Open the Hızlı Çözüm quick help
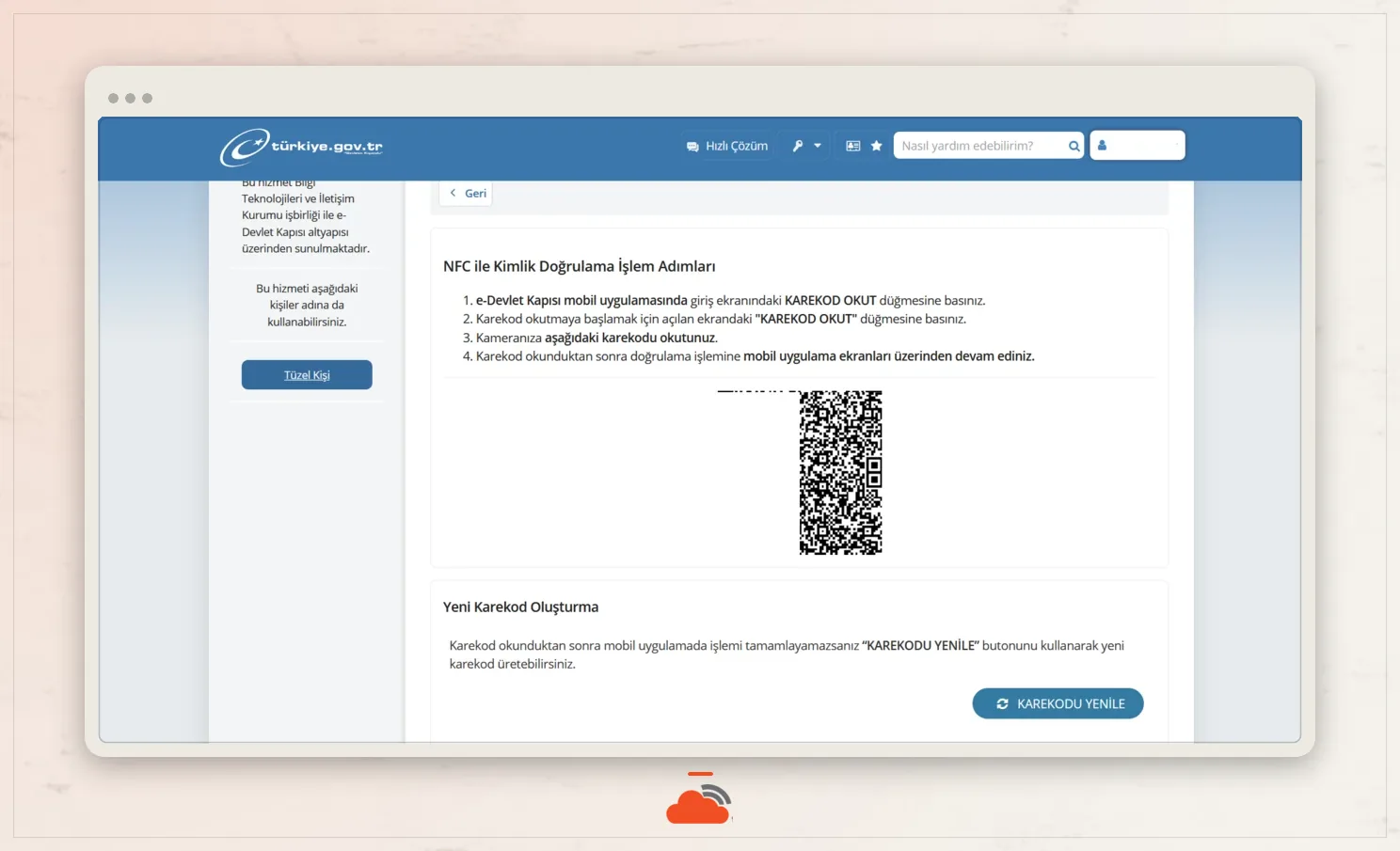The image size is (1400, 851). pyautogui.click(x=727, y=146)
